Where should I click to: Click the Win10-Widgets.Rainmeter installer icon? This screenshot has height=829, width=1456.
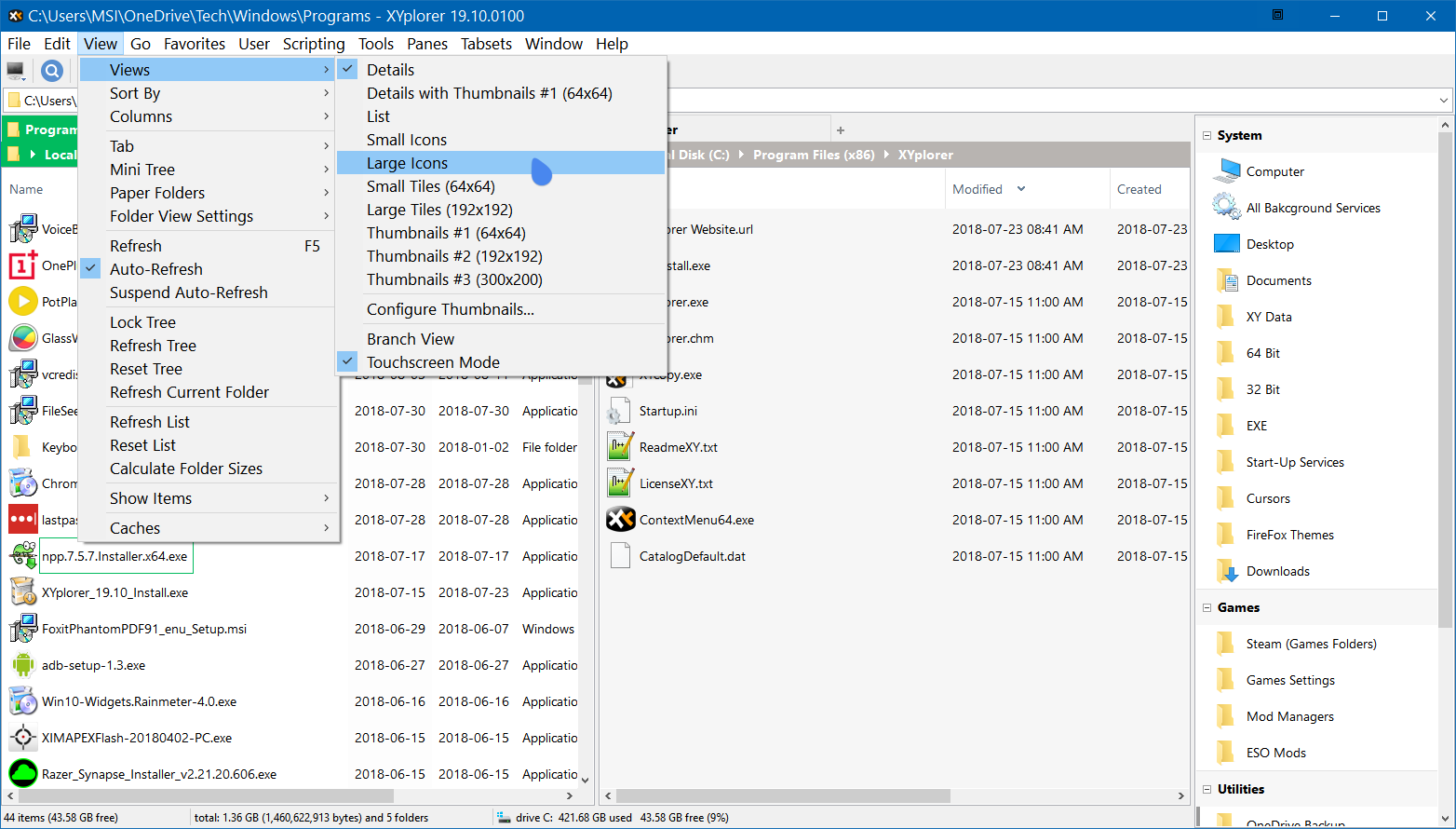(23, 701)
